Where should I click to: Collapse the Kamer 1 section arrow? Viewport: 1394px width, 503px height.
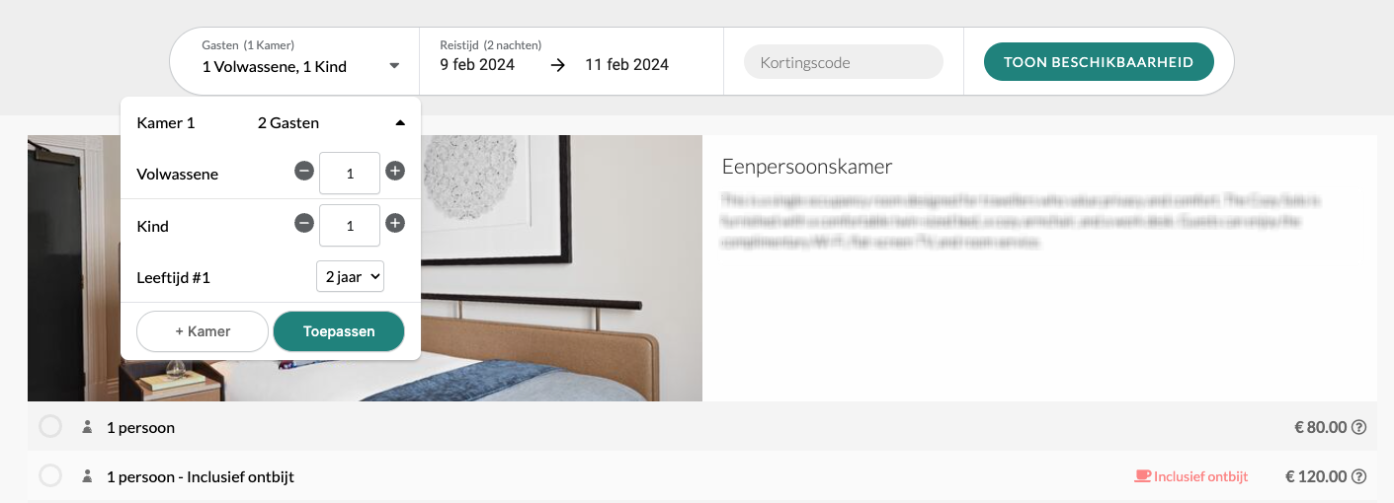(400, 123)
